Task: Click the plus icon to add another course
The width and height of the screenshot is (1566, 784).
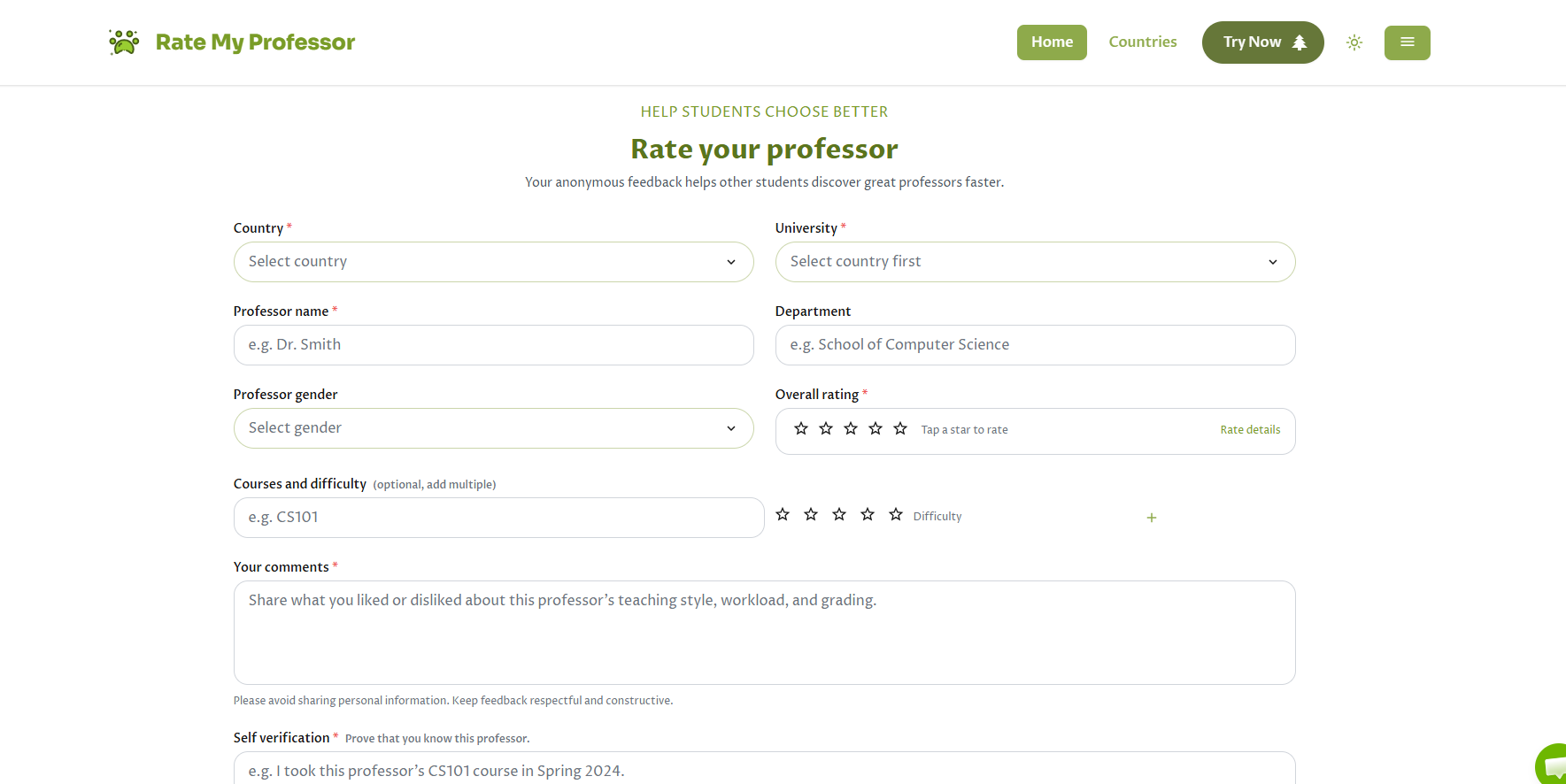Action: (x=1151, y=517)
